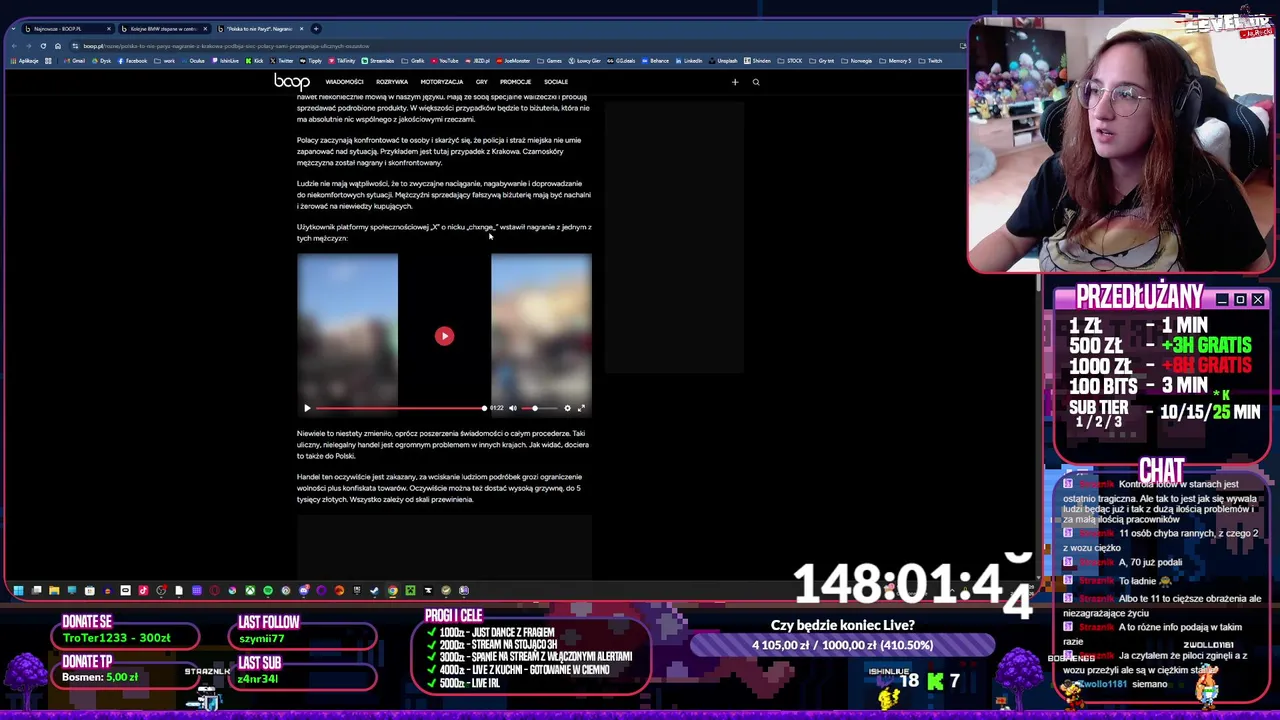Open the ROZRYWKA section

(x=392, y=82)
